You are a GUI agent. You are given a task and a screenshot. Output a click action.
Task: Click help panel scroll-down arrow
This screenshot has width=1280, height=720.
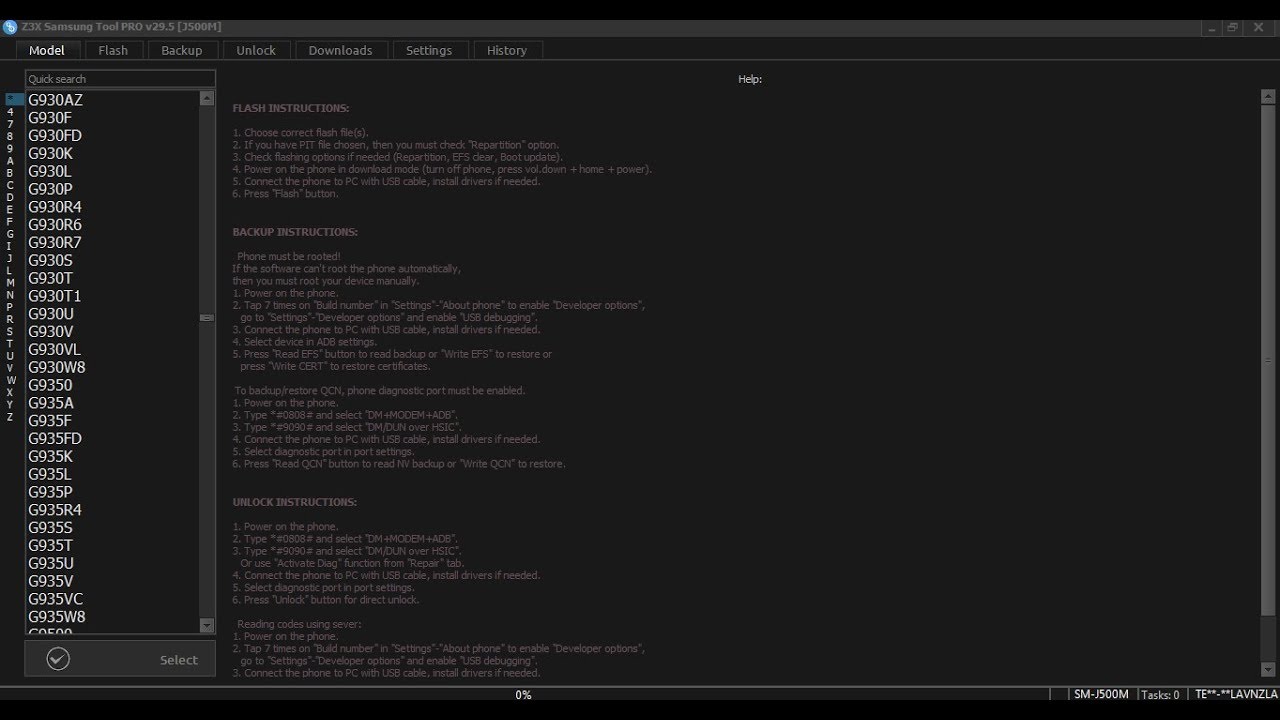1268,670
